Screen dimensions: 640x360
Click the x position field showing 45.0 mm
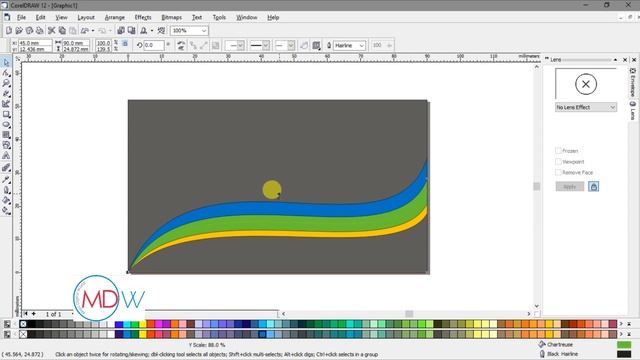click(36, 42)
